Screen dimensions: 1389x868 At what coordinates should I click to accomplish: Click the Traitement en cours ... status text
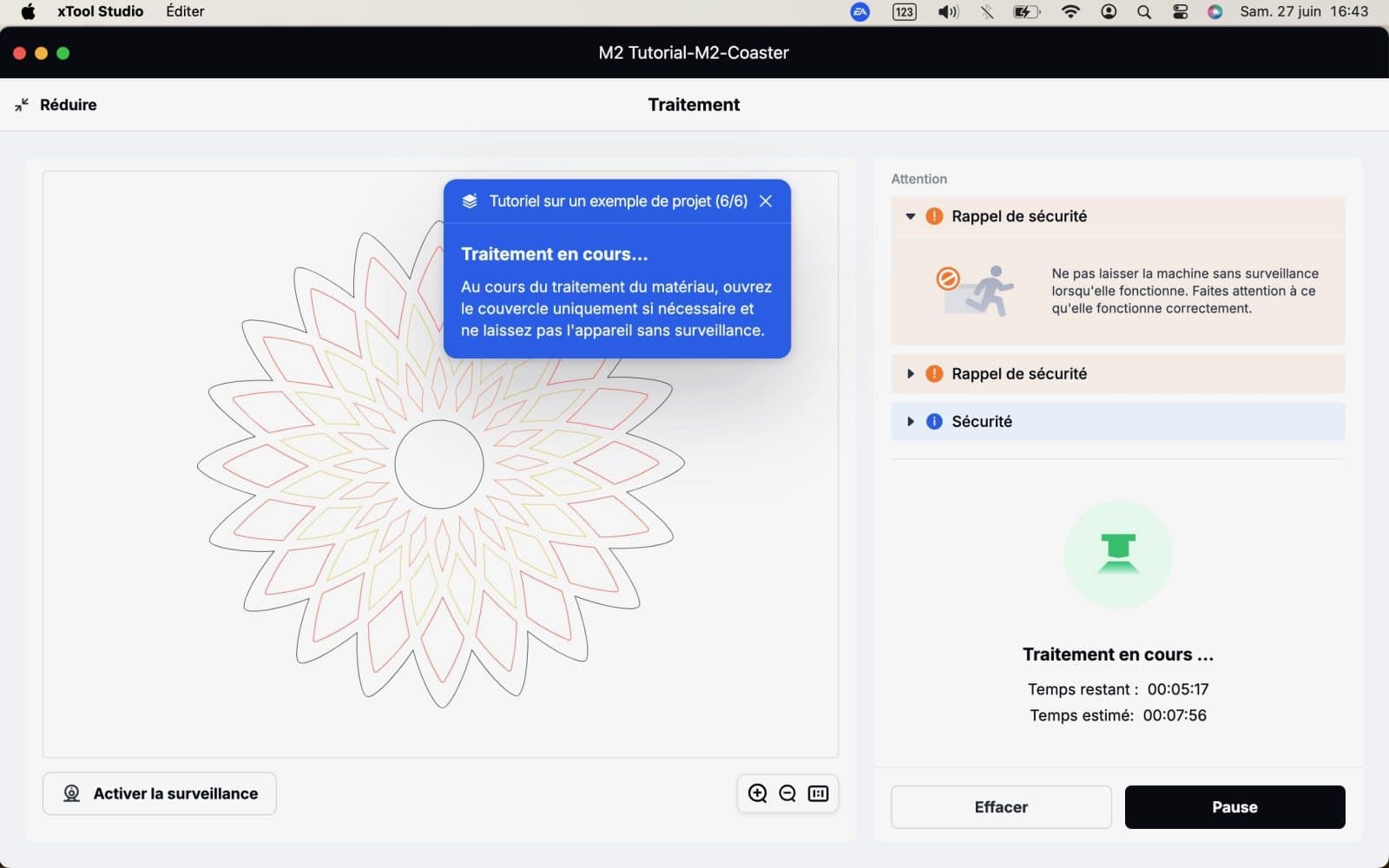[x=1118, y=654]
